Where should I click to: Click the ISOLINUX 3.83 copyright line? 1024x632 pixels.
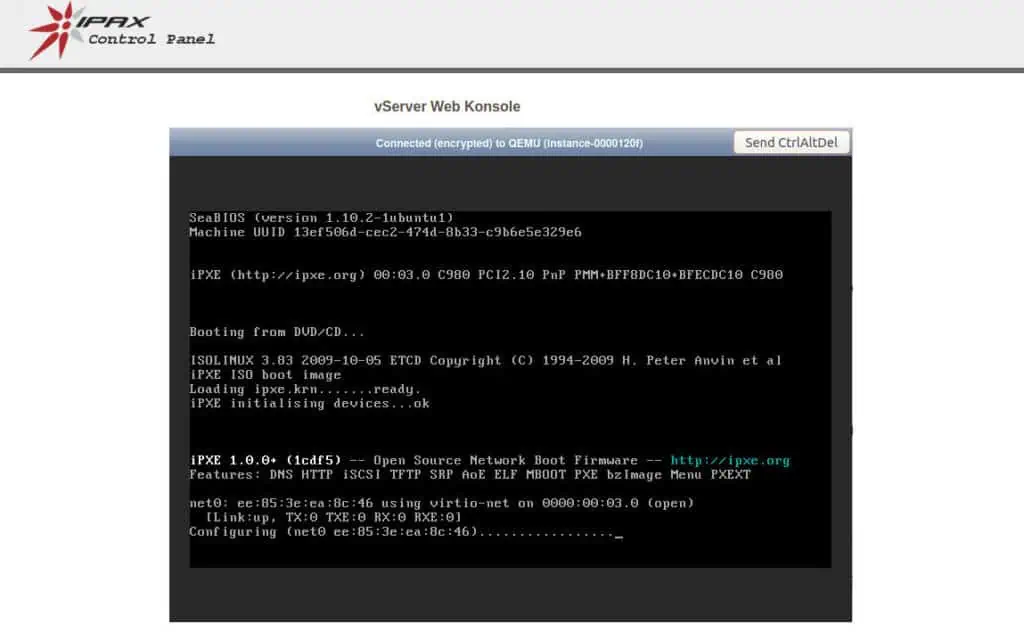(x=486, y=360)
